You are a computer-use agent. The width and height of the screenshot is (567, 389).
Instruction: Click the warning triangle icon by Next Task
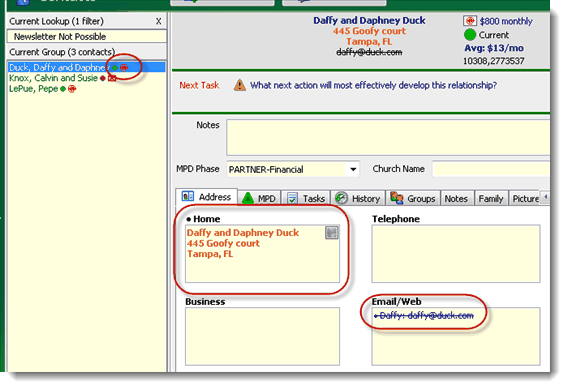tap(239, 85)
